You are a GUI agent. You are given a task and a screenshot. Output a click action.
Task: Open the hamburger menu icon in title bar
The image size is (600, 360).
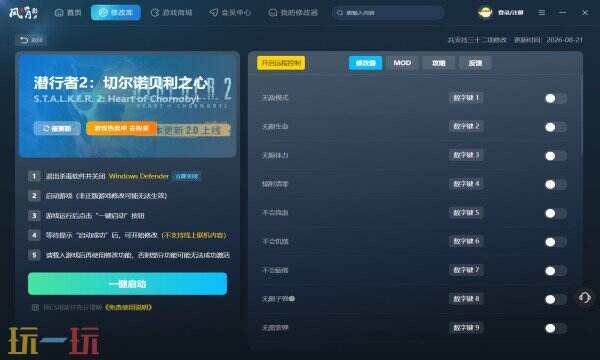coord(541,13)
